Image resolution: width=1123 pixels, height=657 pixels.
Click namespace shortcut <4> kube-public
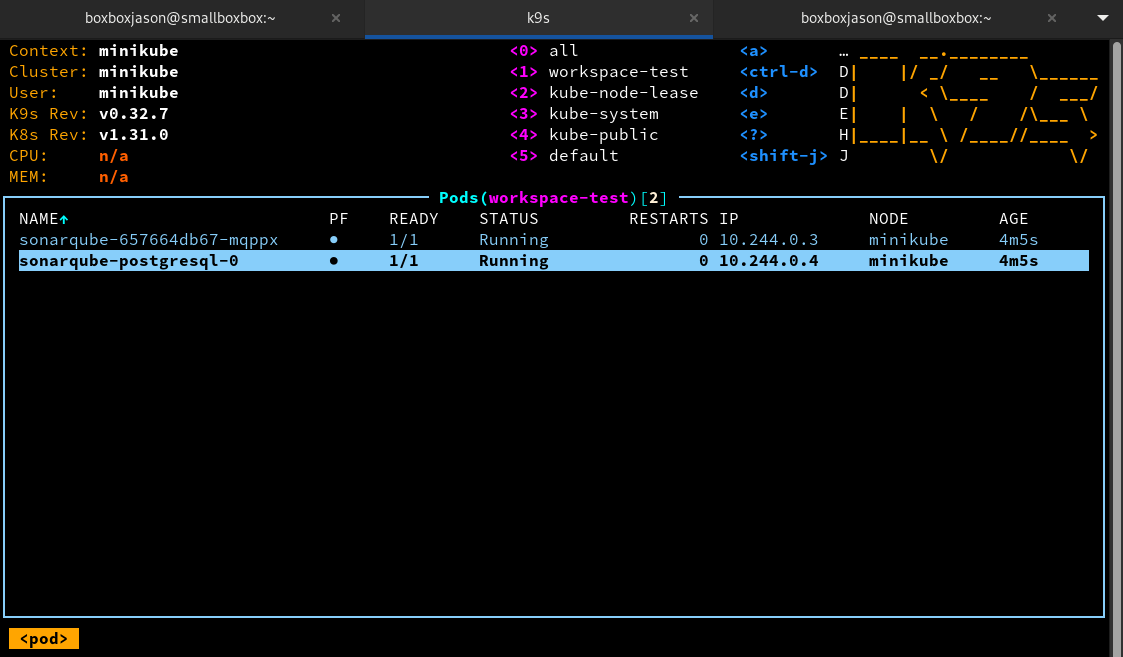pyautogui.click(x=584, y=135)
